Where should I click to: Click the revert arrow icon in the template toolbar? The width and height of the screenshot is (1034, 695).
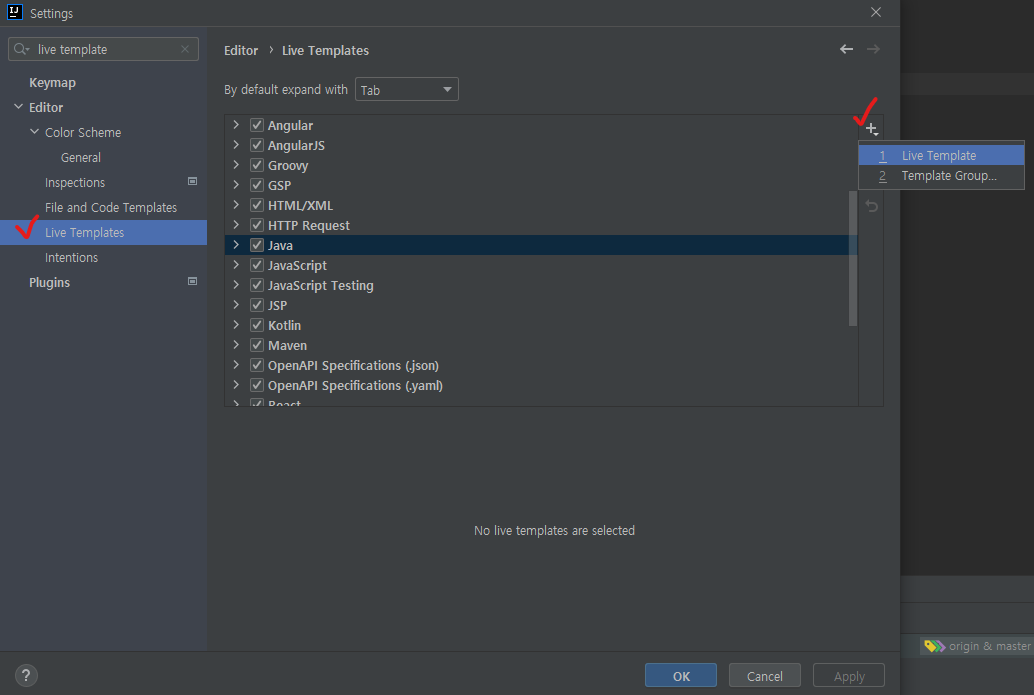(871, 206)
